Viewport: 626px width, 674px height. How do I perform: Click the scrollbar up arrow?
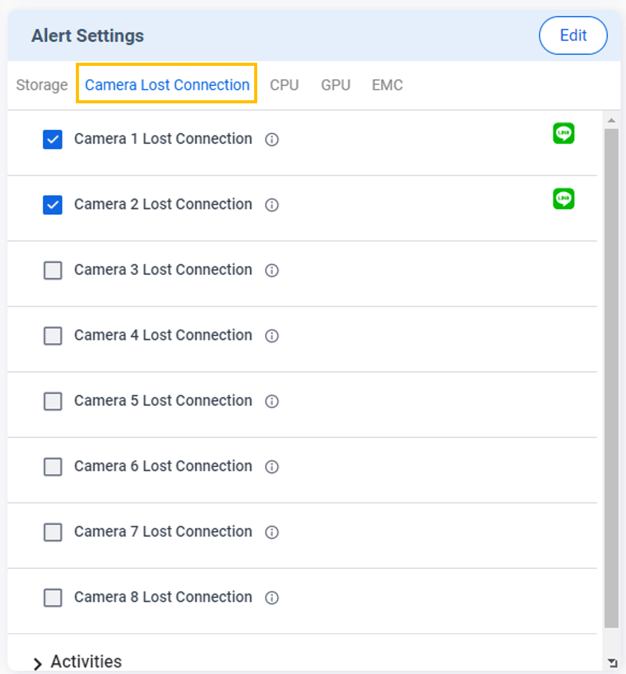click(x=611, y=120)
